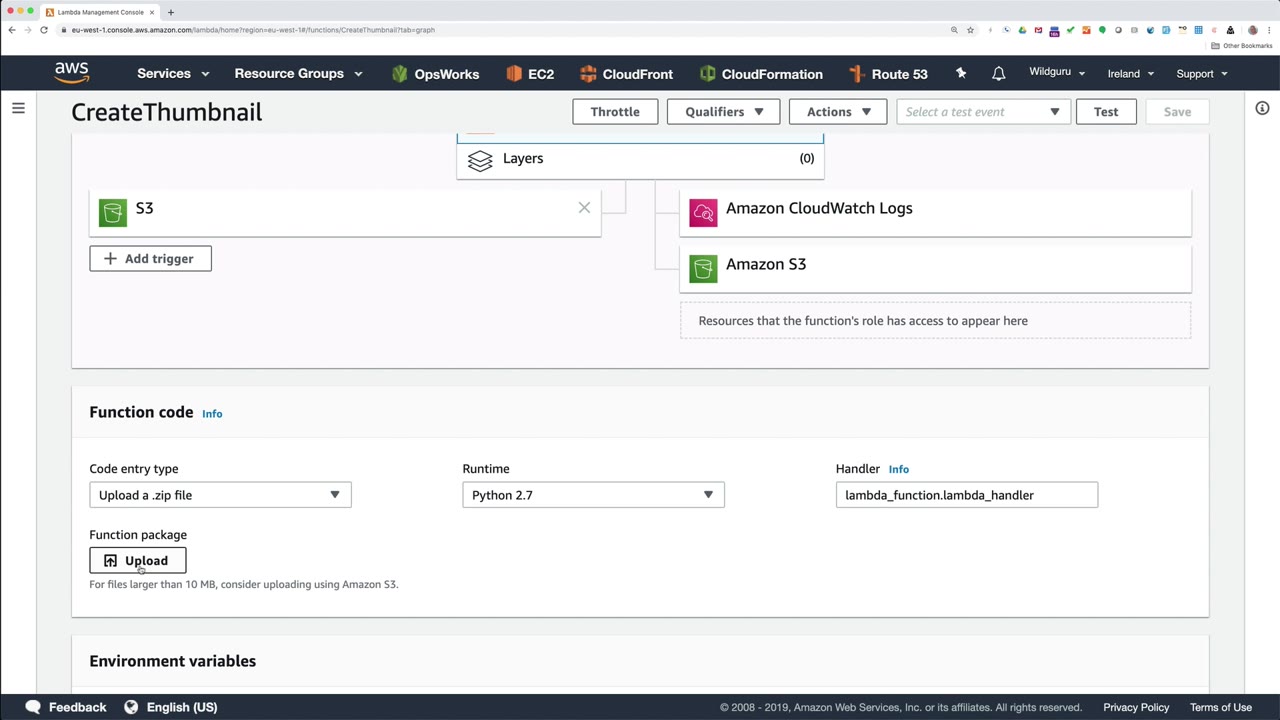The height and width of the screenshot is (720, 1280).
Task: Open the Privacy Policy link
Action: click(1136, 707)
